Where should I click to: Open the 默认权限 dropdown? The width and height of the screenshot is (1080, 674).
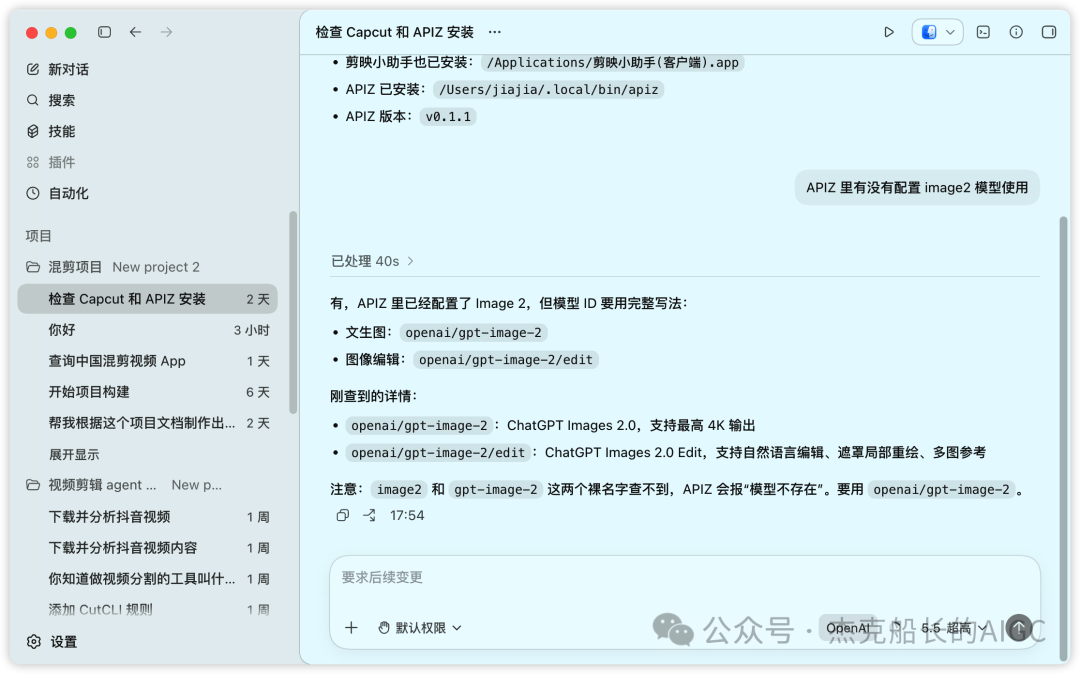[420, 628]
